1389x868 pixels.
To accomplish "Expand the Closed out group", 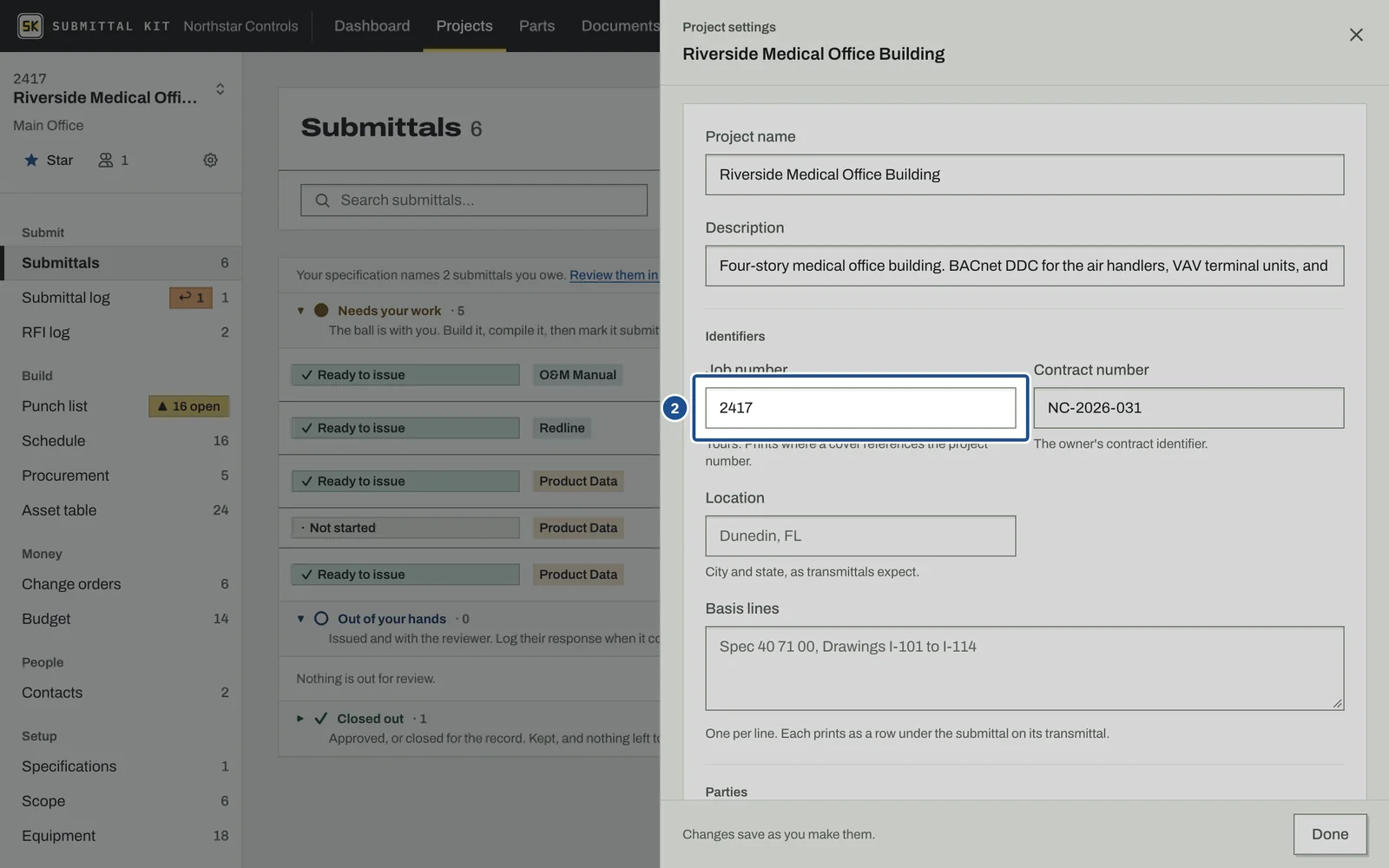I will click(300, 719).
